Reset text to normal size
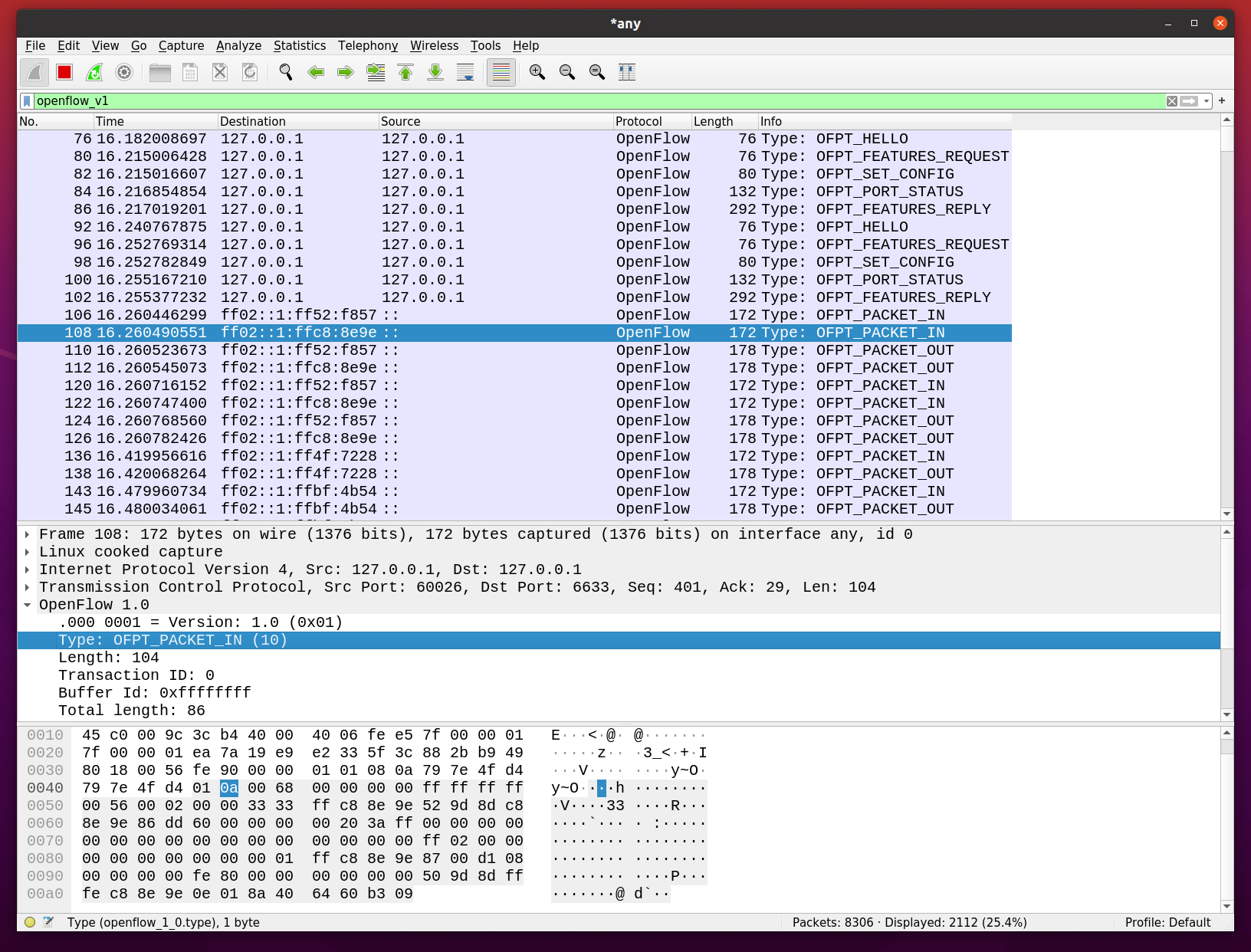This screenshot has width=1251, height=952. (x=597, y=72)
